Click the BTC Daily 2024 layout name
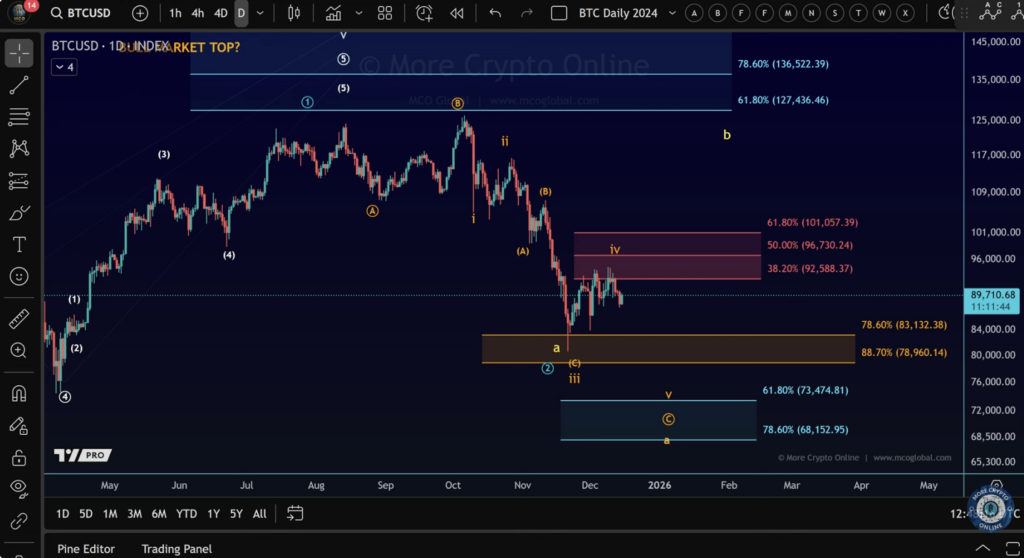The height and width of the screenshot is (558, 1024). coord(618,13)
